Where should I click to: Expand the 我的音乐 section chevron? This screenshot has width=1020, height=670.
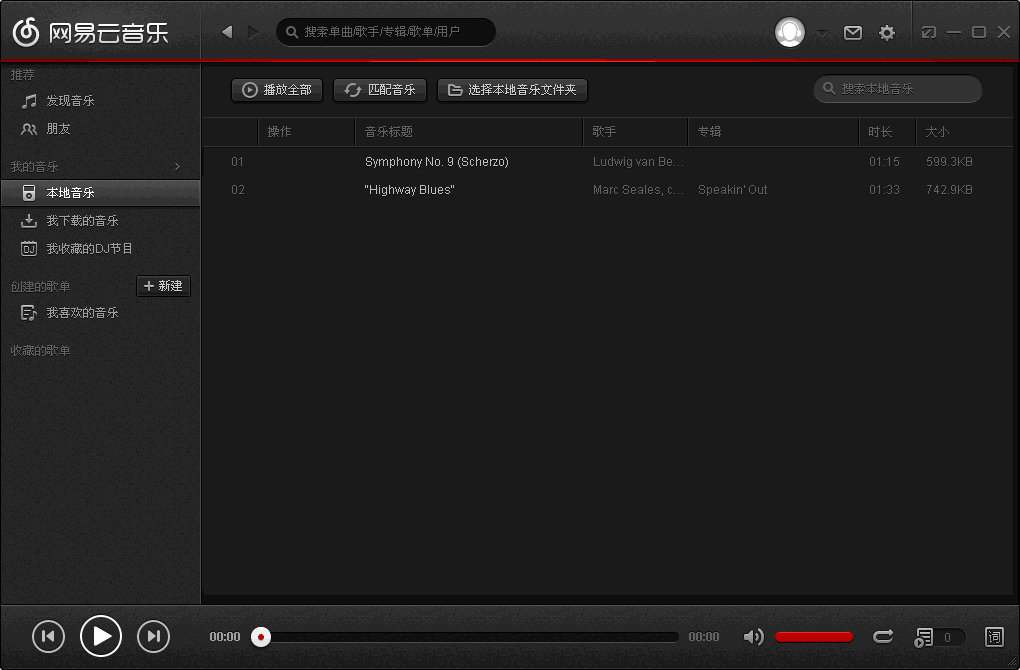(178, 166)
